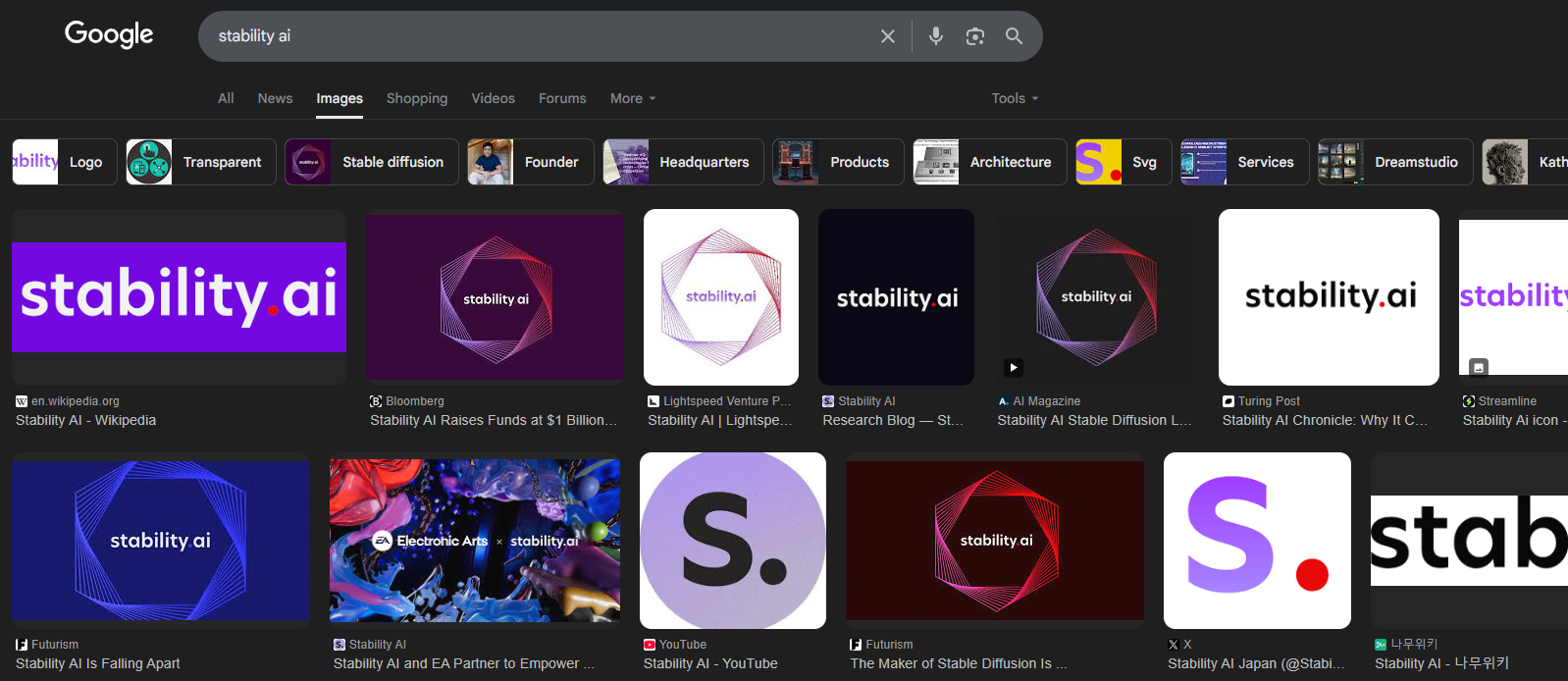Click the AI Magazine favicon
Image resolution: width=1568 pixels, height=681 pixels.
pyautogui.click(x=1004, y=401)
